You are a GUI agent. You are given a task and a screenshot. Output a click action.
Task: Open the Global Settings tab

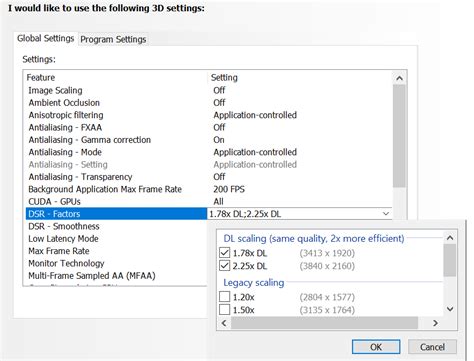pos(46,38)
